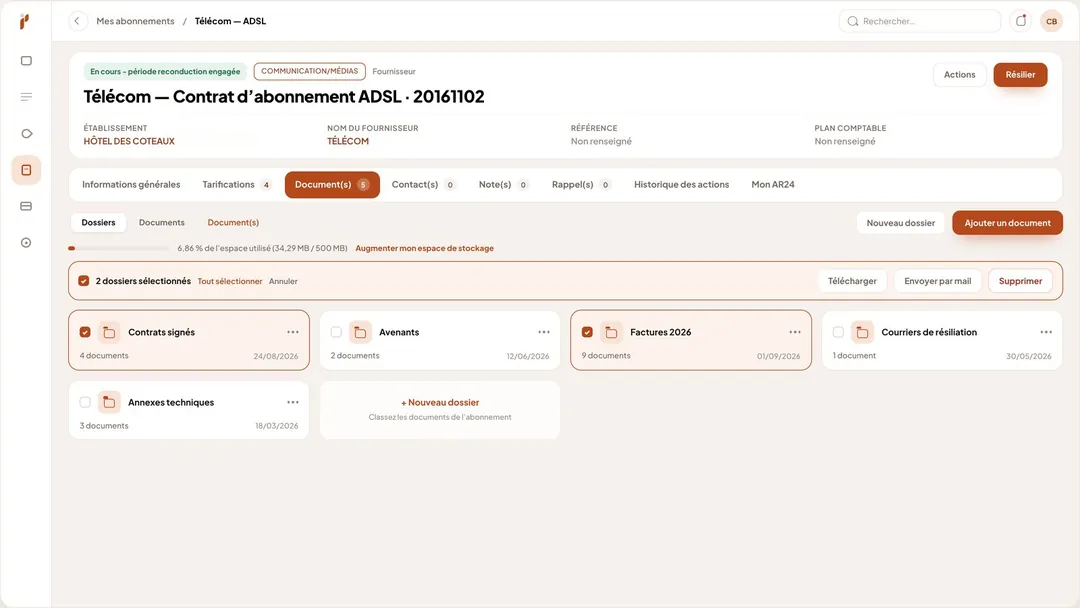Open Historique des actions tab
The height and width of the screenshot is (608, 1080).
[x=681, y=185]
